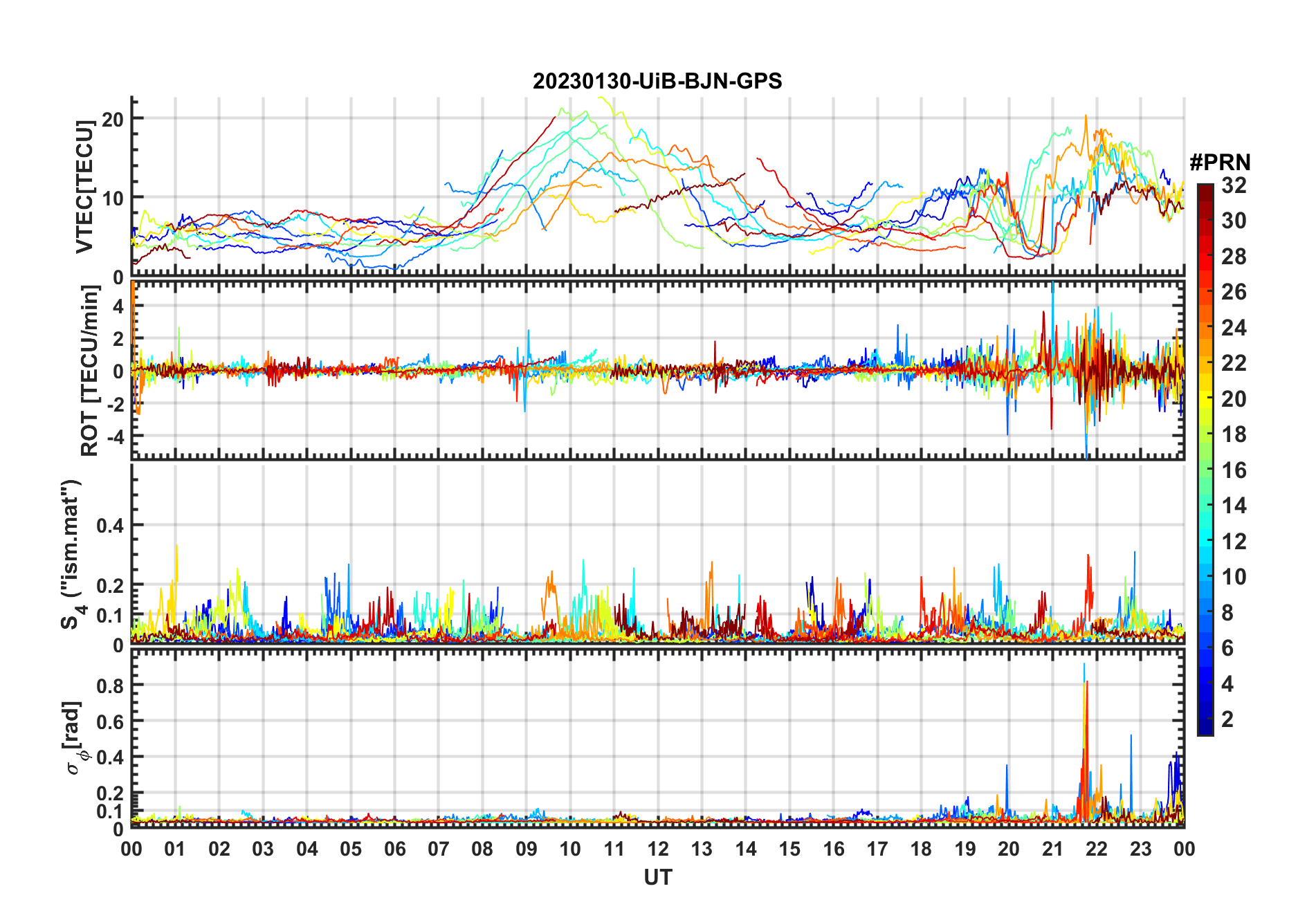Click colorbar tick label 4
The image size is (1316, 920).
(1227, 684)
